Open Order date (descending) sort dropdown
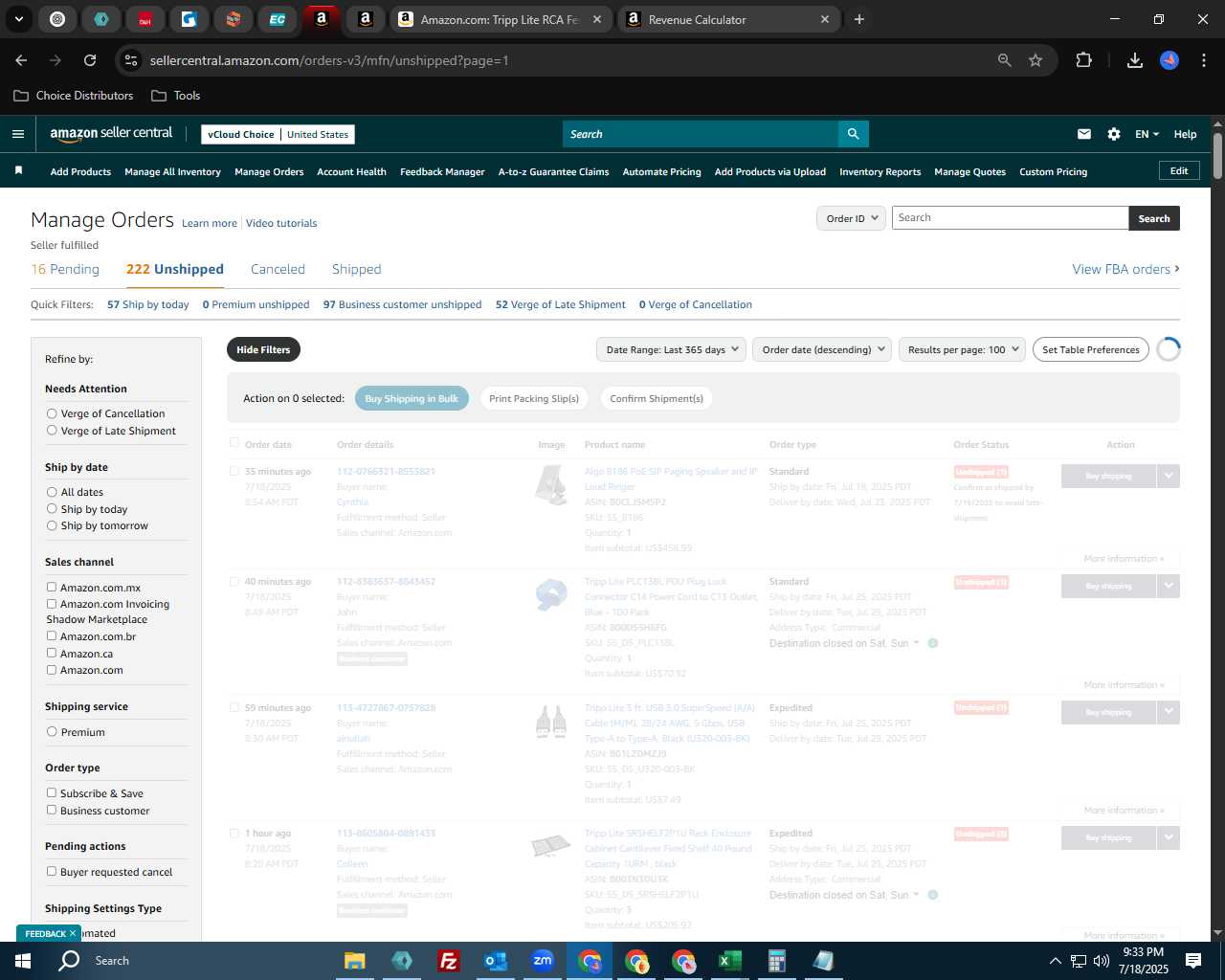The width and height of the screenshot is (1225, 980). [822, 349]
